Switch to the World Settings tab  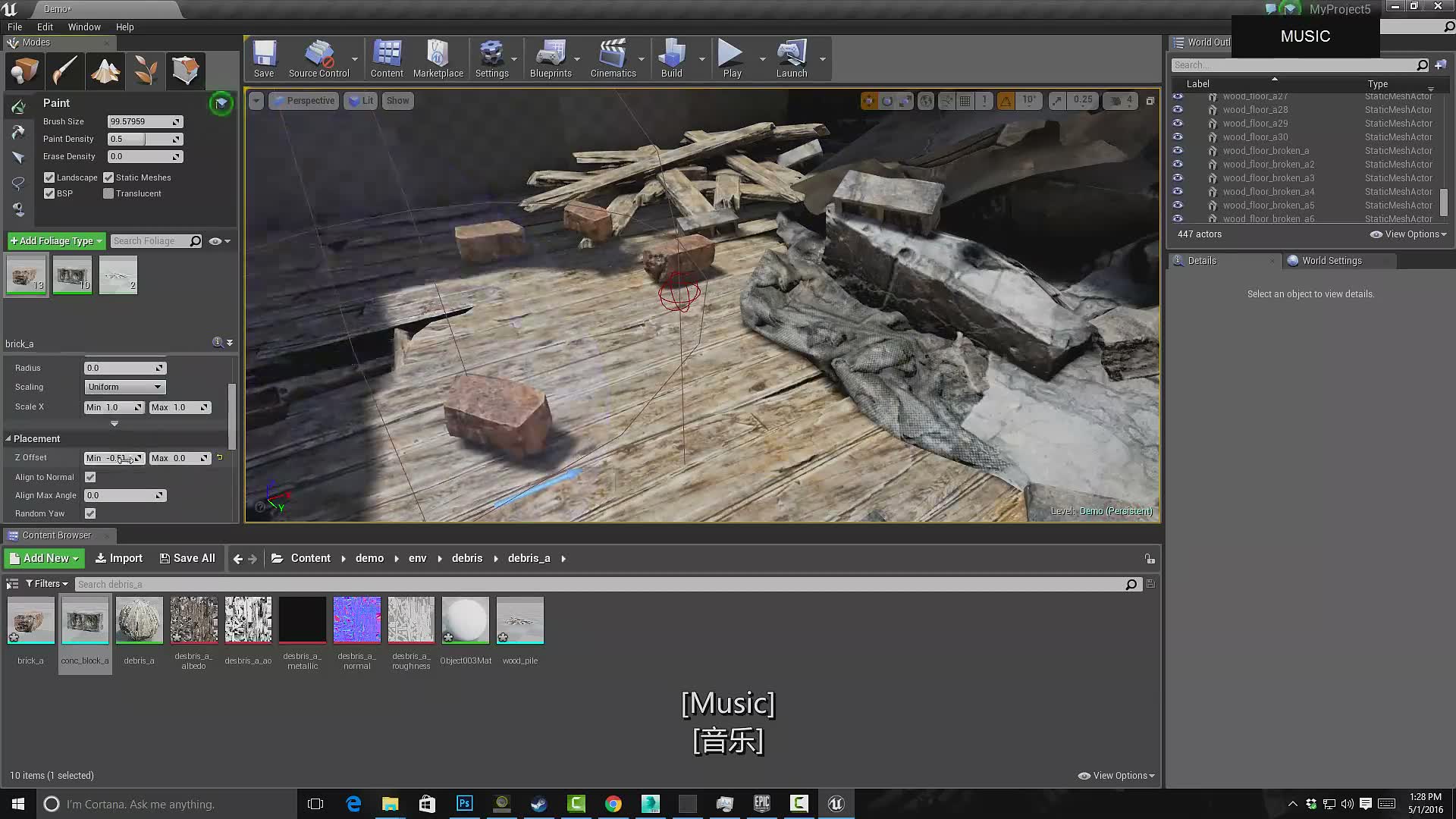(1332, 261)
